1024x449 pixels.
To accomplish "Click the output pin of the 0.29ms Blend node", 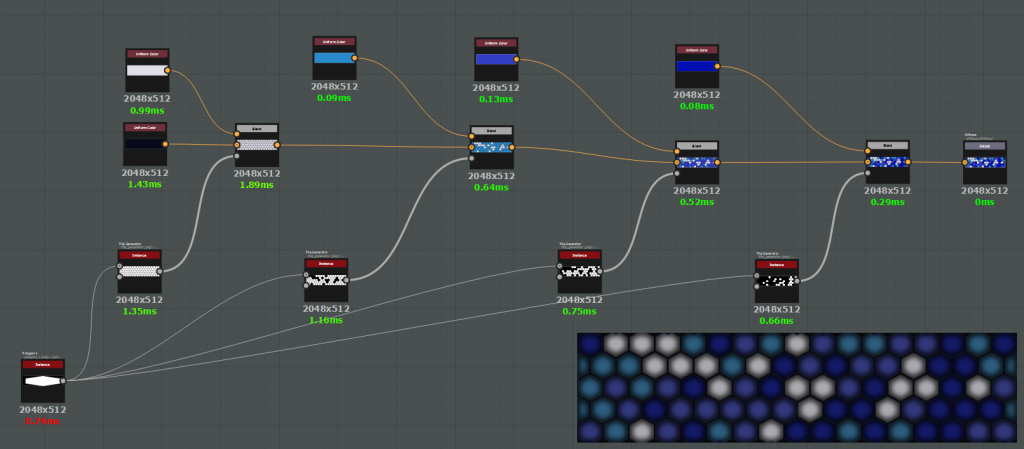I will (x=908, y=162).
